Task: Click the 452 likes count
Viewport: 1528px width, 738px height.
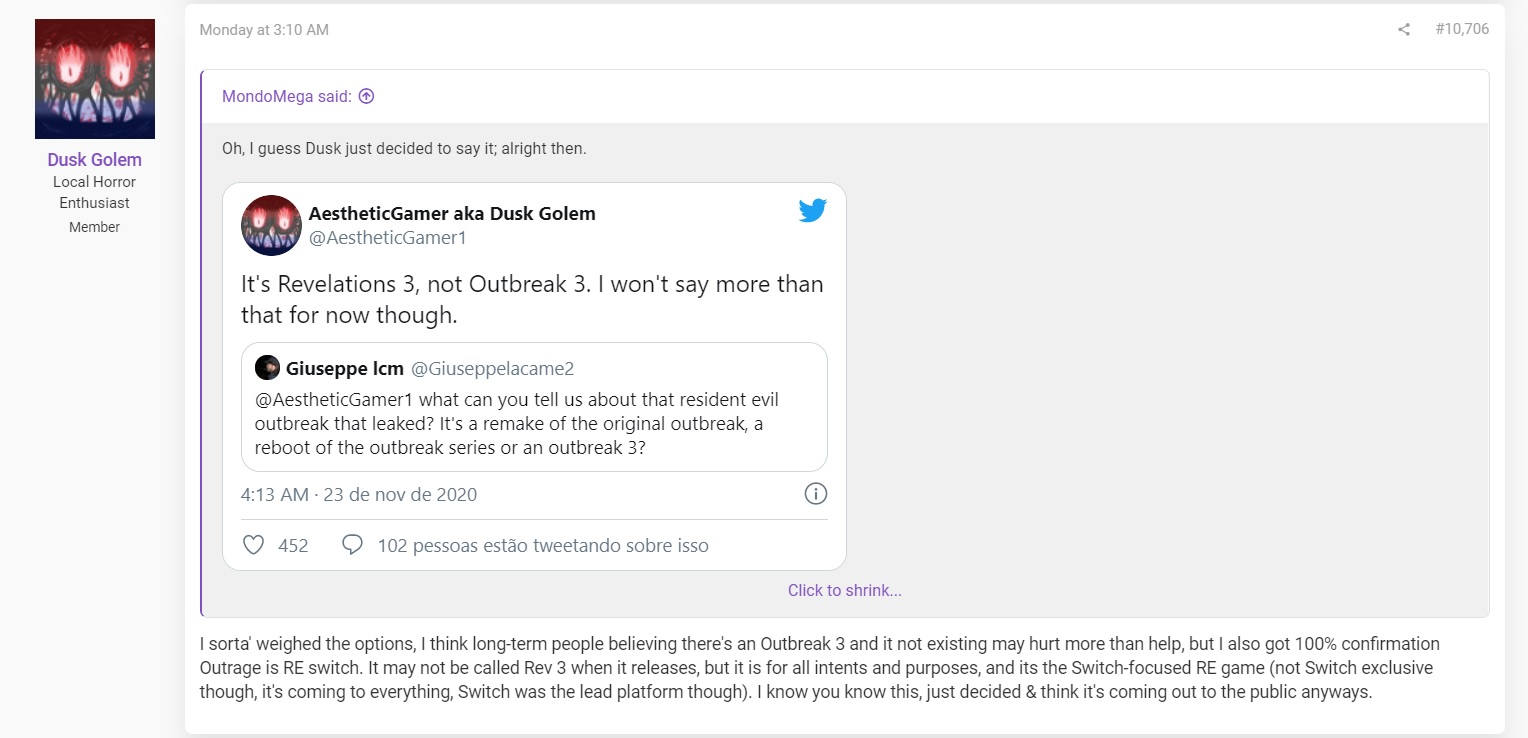Action: 293,546
